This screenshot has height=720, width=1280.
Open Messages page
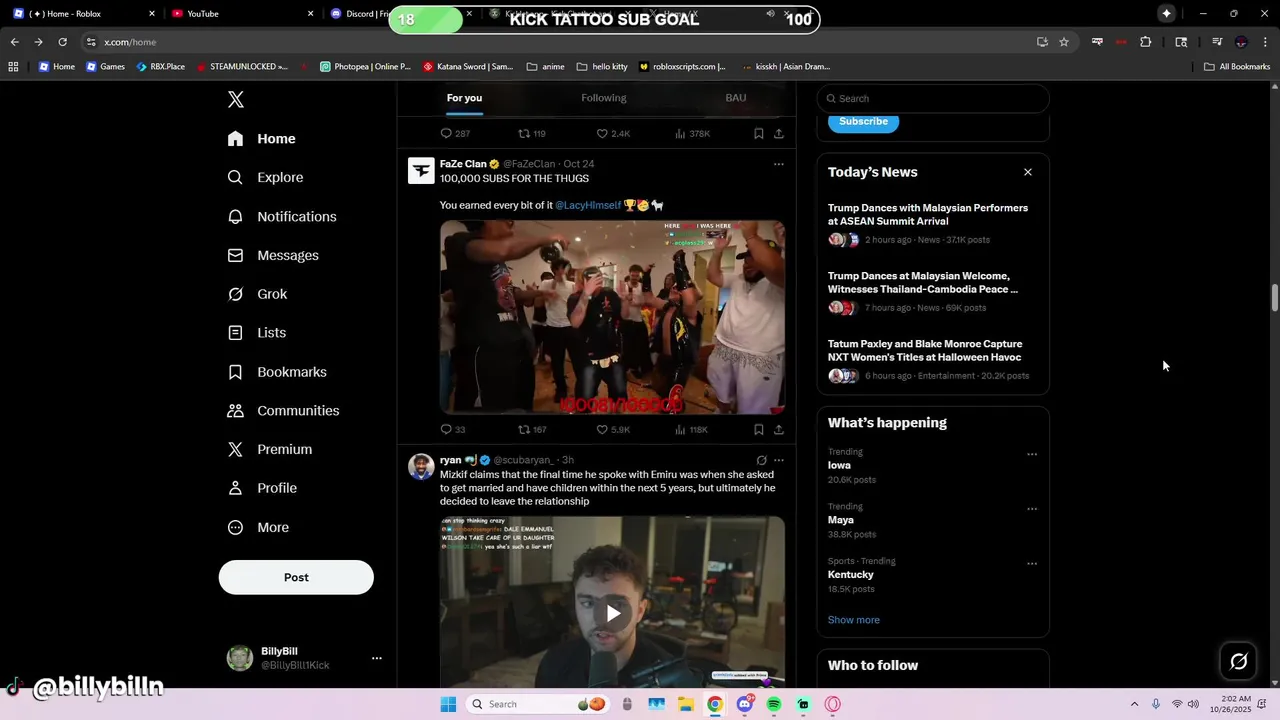pos(273,255)
